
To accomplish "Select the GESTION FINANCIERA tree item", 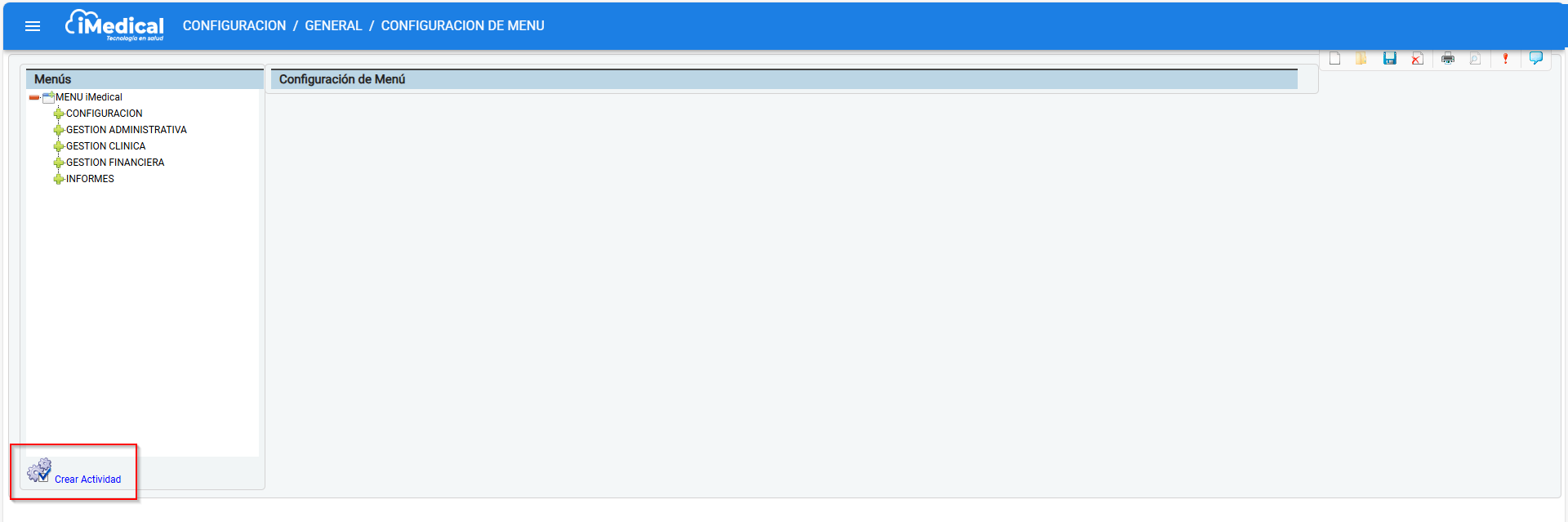I will pos(115,163).
